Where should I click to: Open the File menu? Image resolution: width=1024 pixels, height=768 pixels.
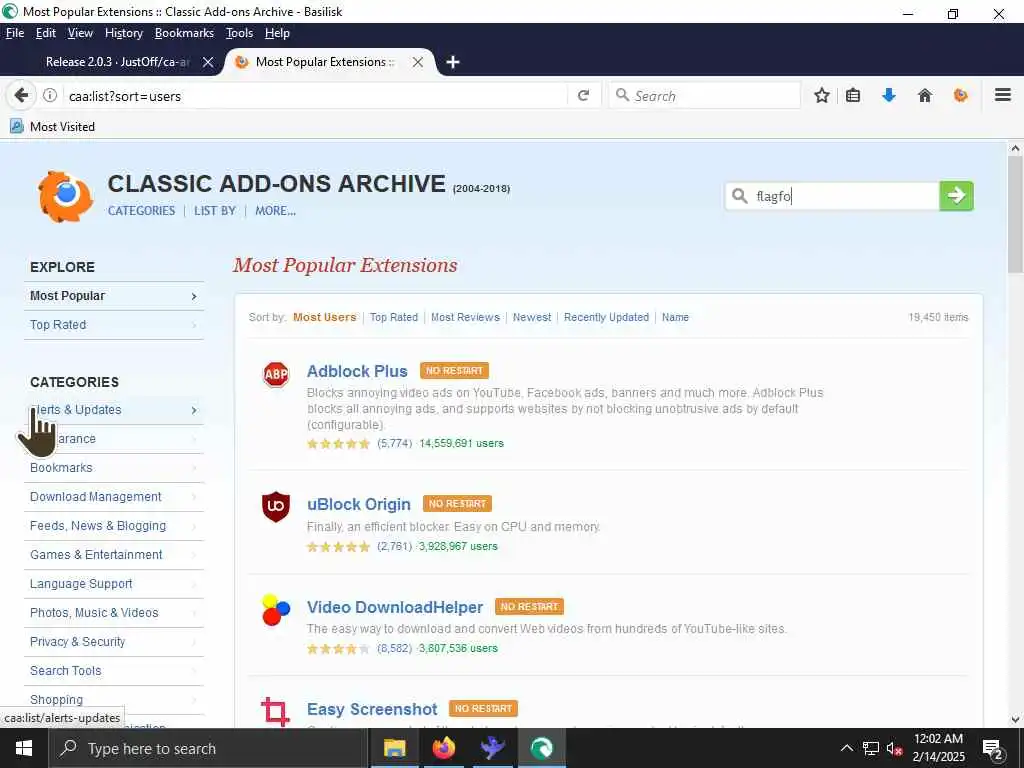[14, 33]
